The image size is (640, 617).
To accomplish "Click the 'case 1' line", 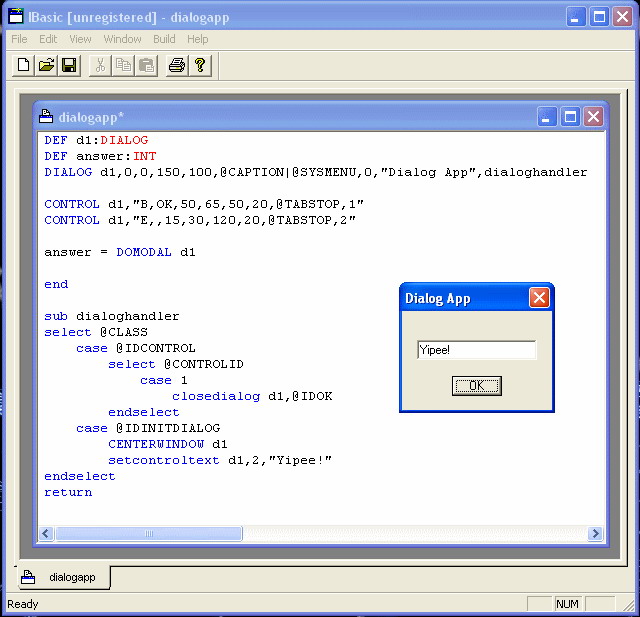I will click(164, 380).
